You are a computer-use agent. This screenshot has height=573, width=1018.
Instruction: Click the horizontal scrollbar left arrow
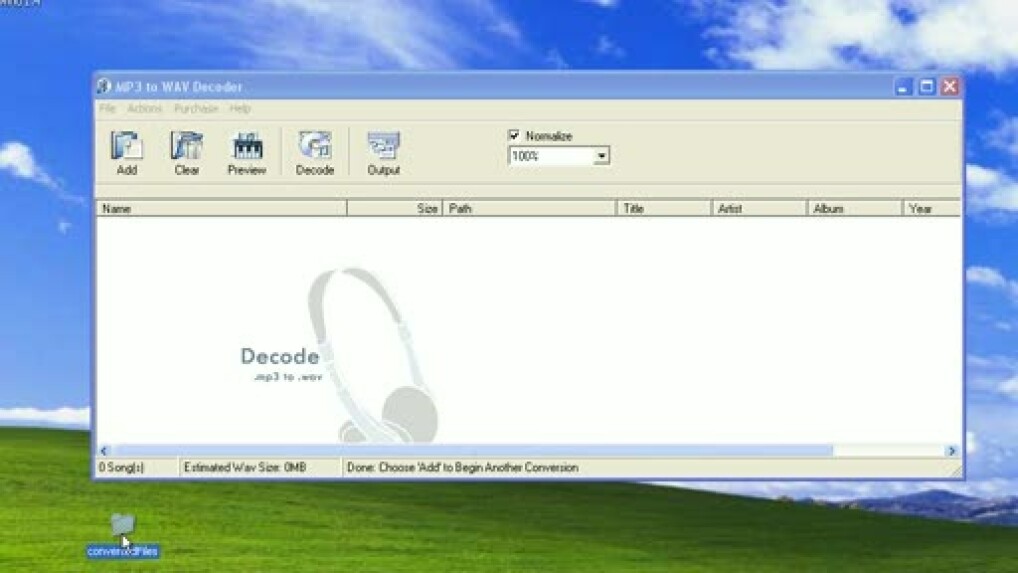click(x=103, y=451)
